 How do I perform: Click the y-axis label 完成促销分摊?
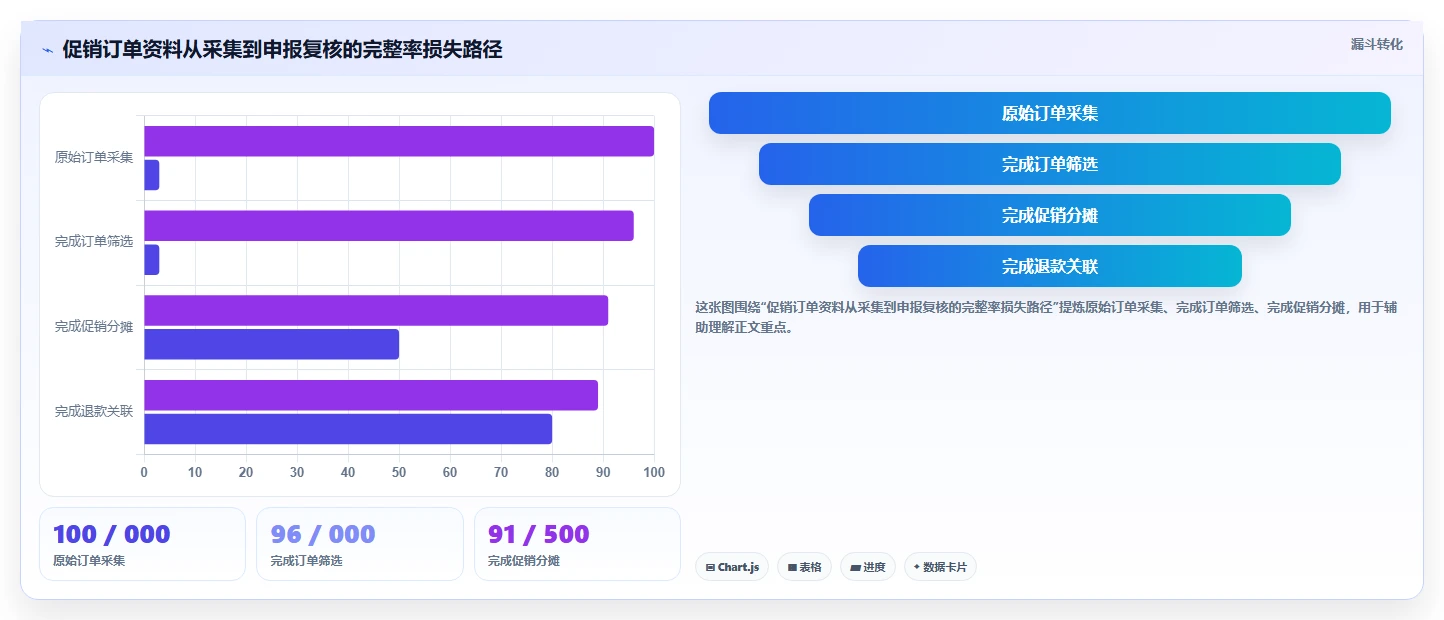tap(94, 327)
